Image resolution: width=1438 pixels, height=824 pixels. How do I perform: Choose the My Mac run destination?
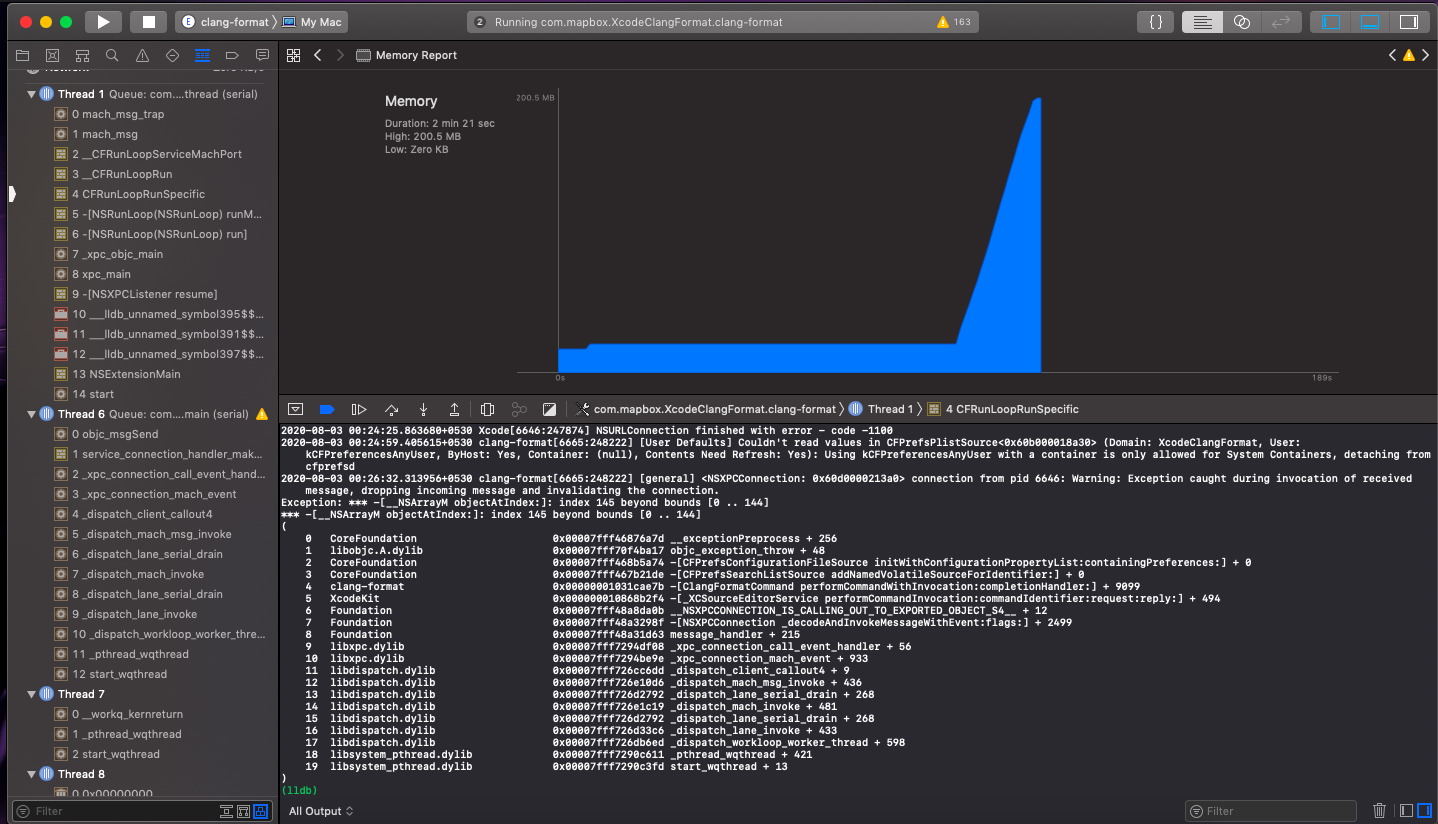(x=312, y=22)
